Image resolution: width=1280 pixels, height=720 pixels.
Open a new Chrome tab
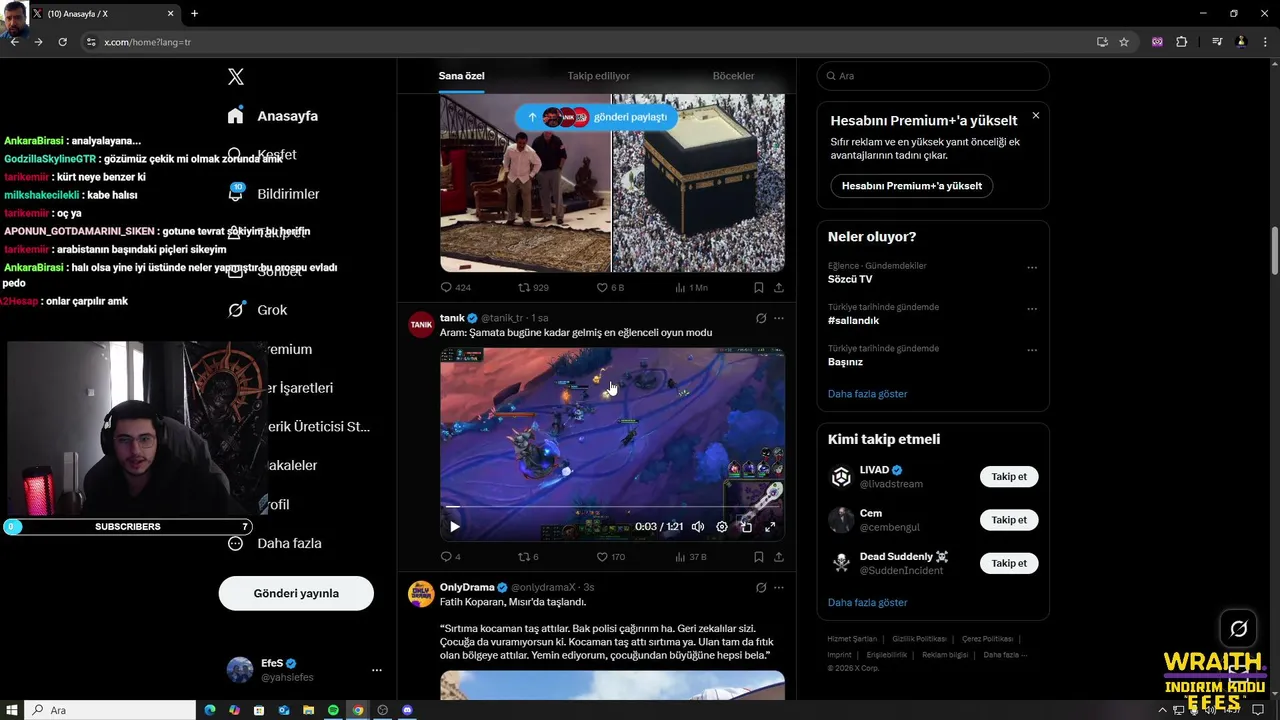[x=194, y=14]
